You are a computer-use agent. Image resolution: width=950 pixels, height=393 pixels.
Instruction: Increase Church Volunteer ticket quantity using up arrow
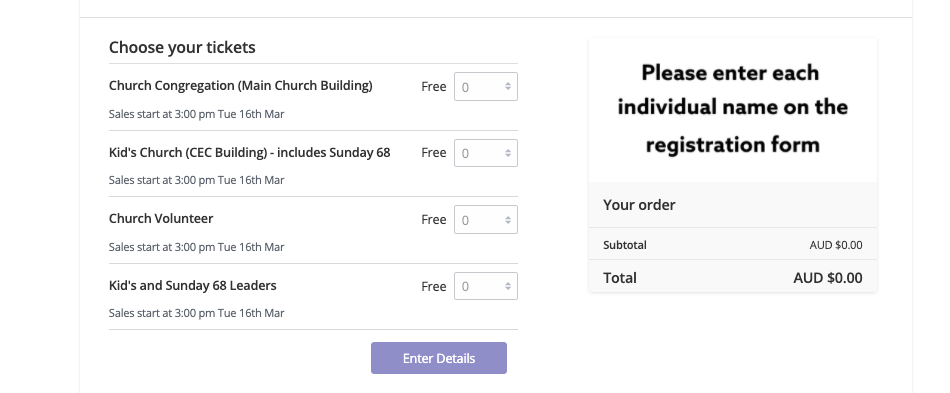click(508, 217)
